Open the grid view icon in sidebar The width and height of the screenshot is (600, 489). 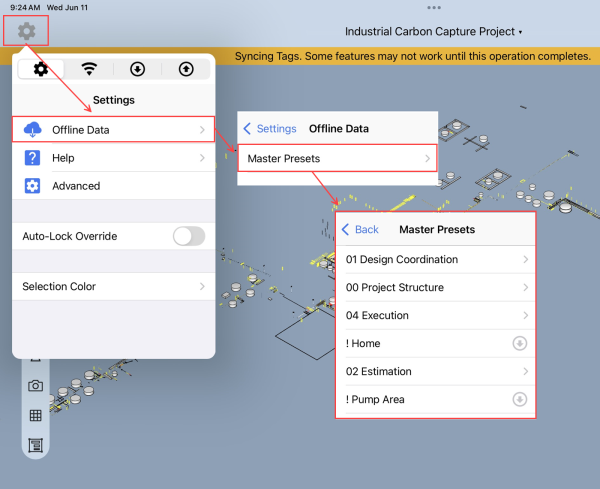pyautogui.click(x=36, y=415)
